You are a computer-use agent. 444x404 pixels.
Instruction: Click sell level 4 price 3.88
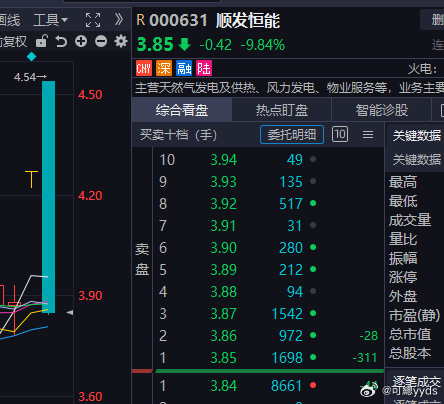pyautogui.click(x=224, y=292)
